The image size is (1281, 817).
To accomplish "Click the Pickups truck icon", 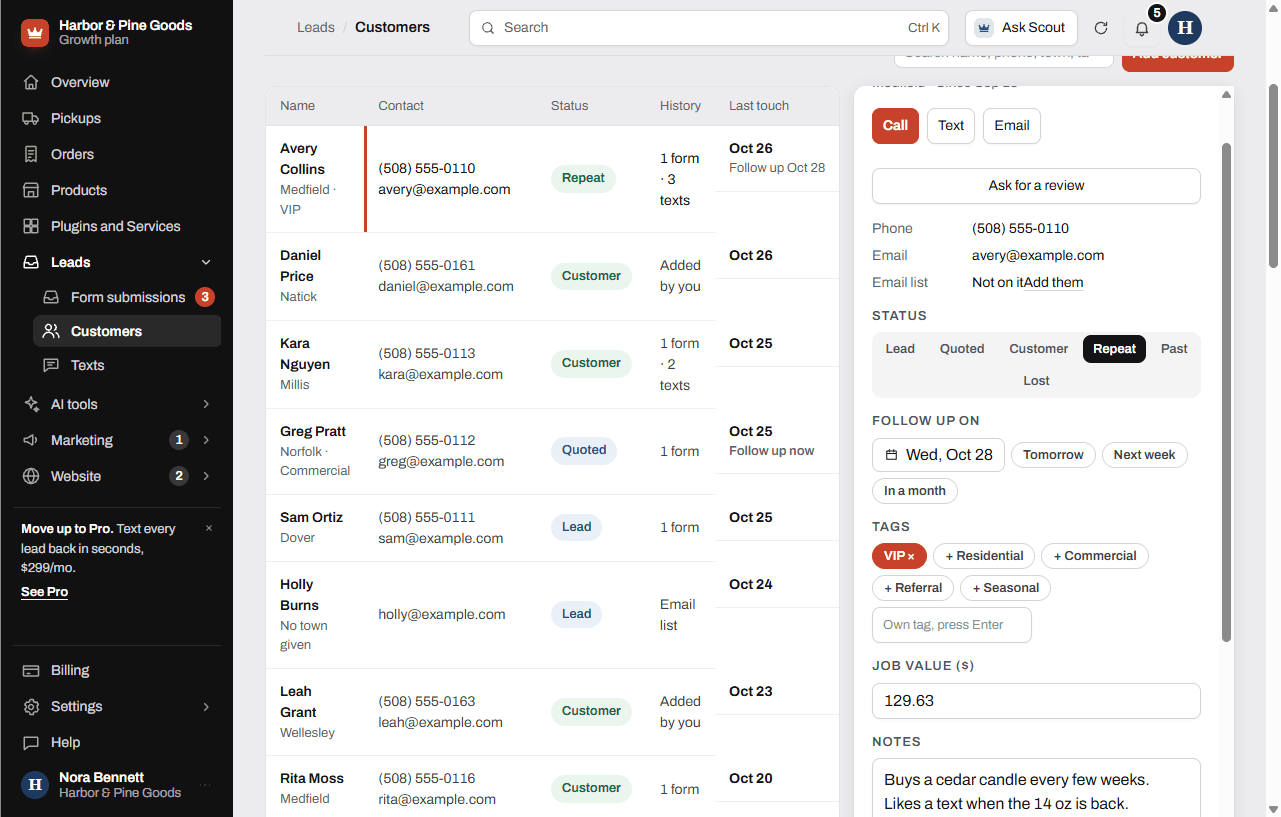I will [31, 118].
